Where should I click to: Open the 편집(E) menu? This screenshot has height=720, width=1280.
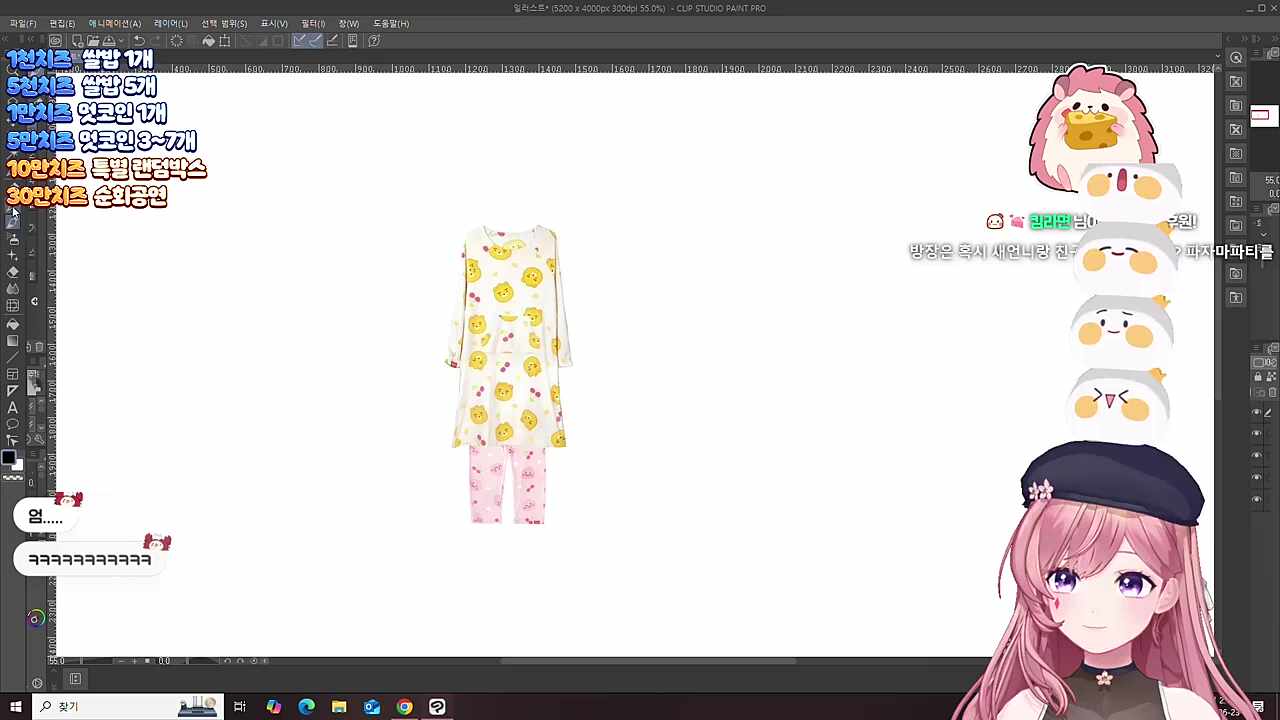(62, 23)
